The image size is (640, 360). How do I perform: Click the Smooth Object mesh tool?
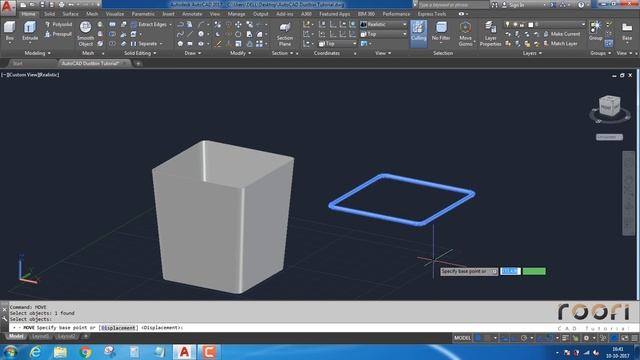[85, 33]
